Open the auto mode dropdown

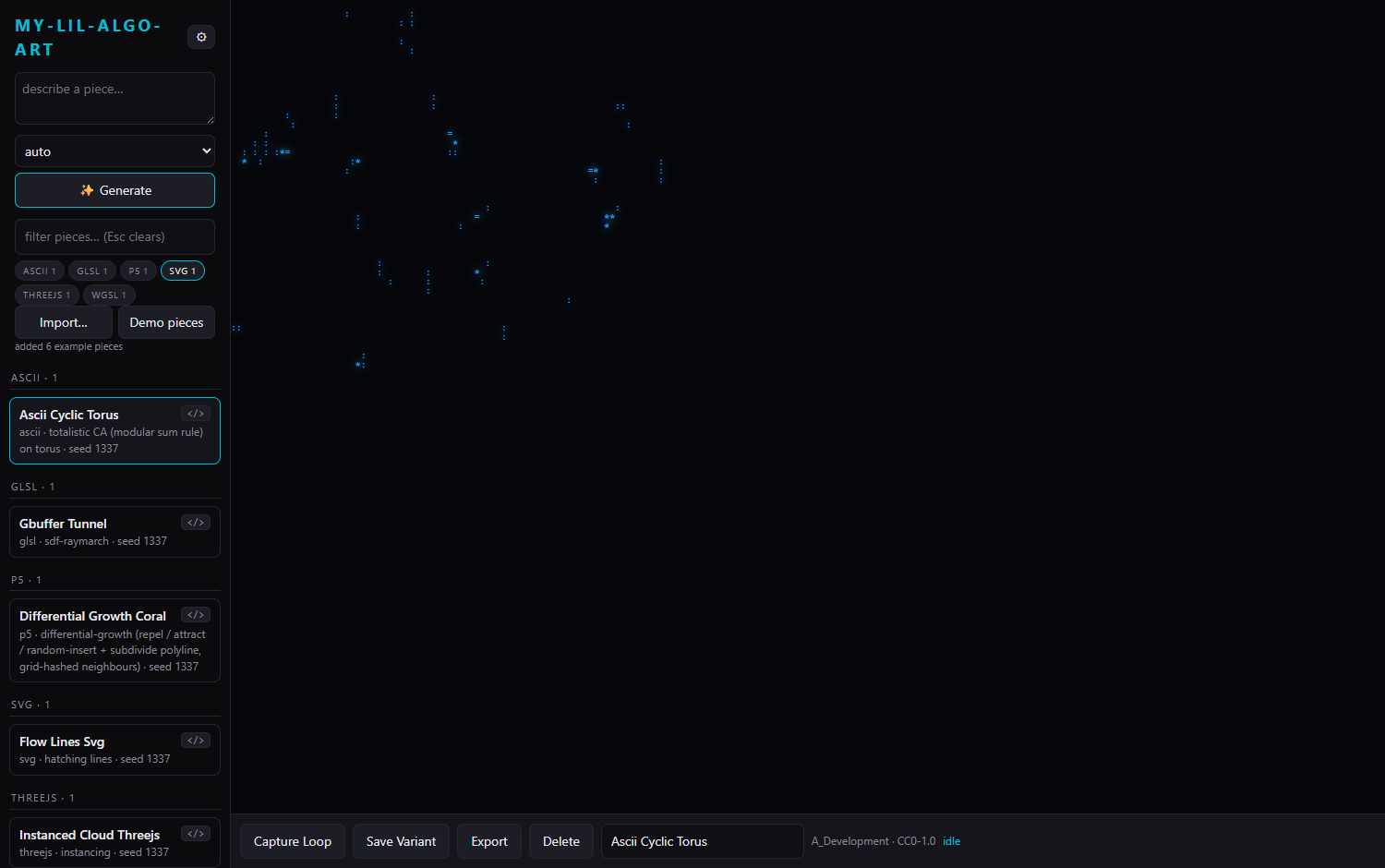click(114, 151)
